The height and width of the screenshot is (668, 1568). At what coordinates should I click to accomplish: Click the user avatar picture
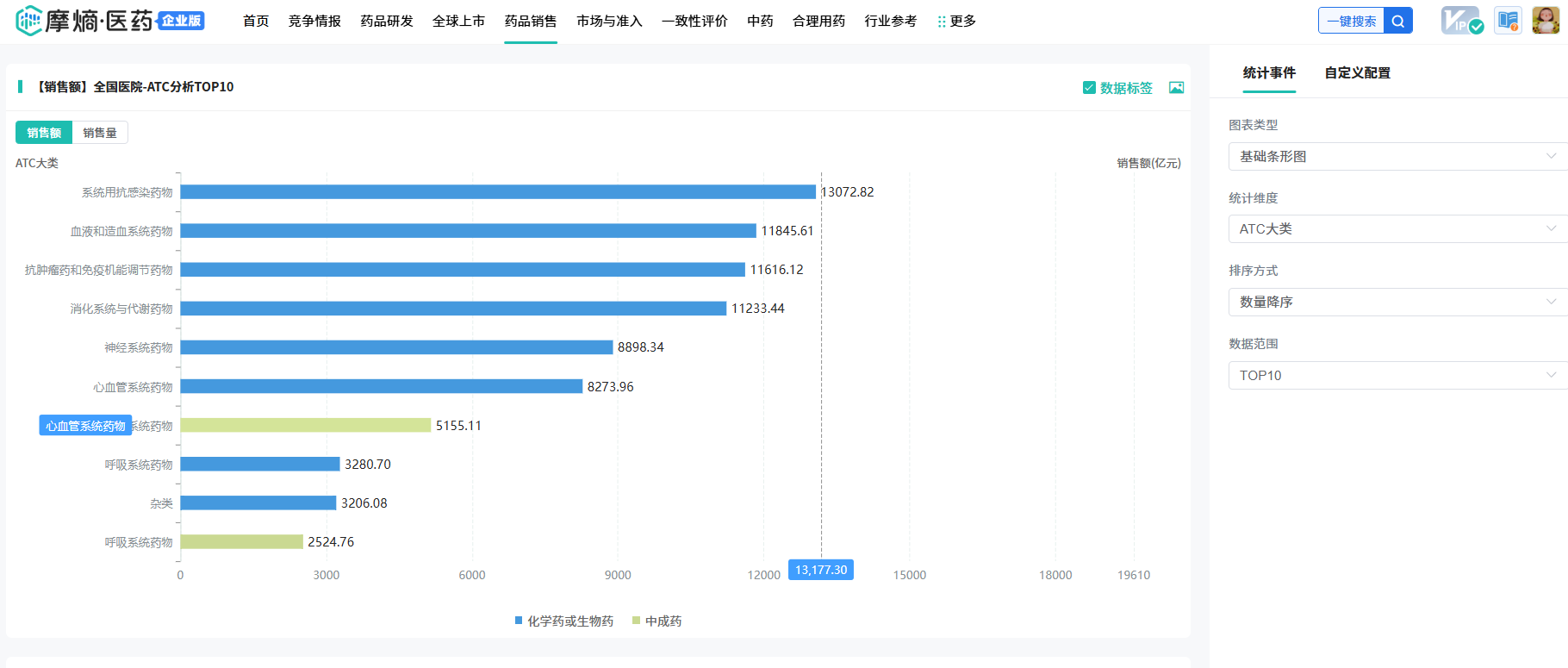pyautogui.click(x=1546, y=21)
